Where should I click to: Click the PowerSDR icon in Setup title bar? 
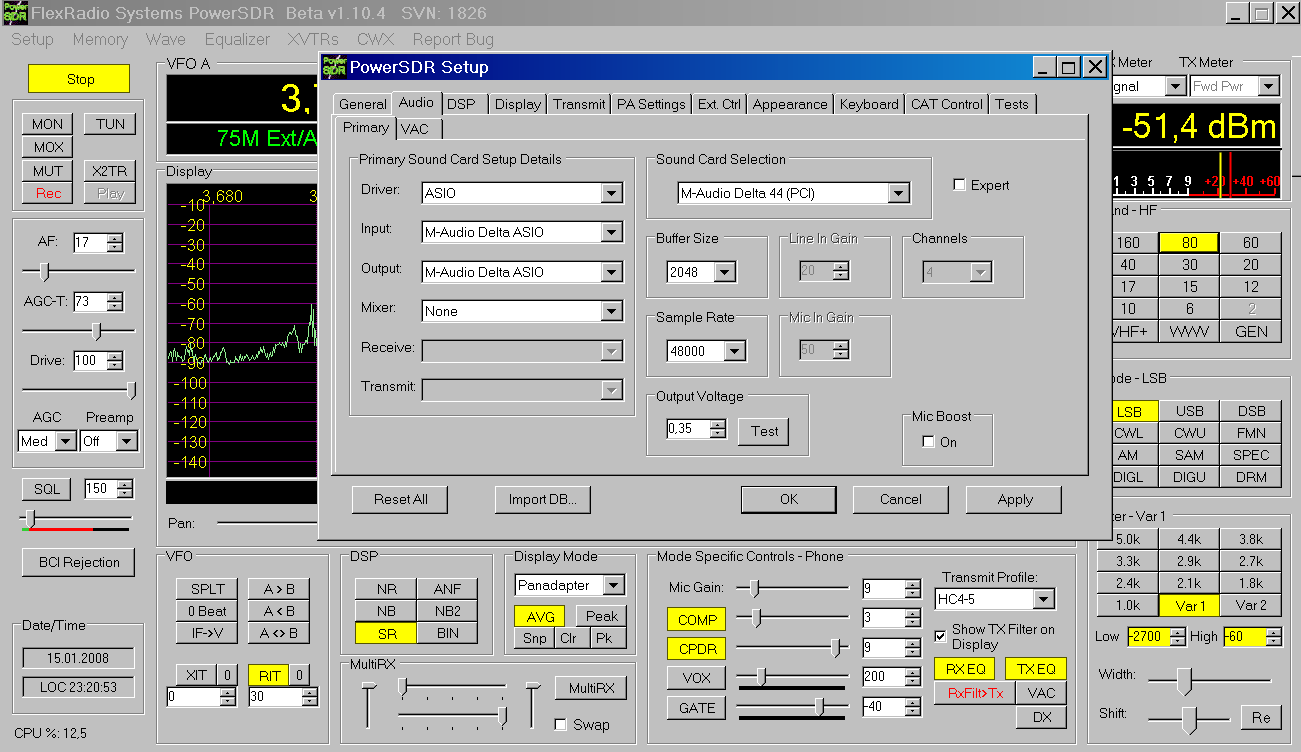point(334,67)
